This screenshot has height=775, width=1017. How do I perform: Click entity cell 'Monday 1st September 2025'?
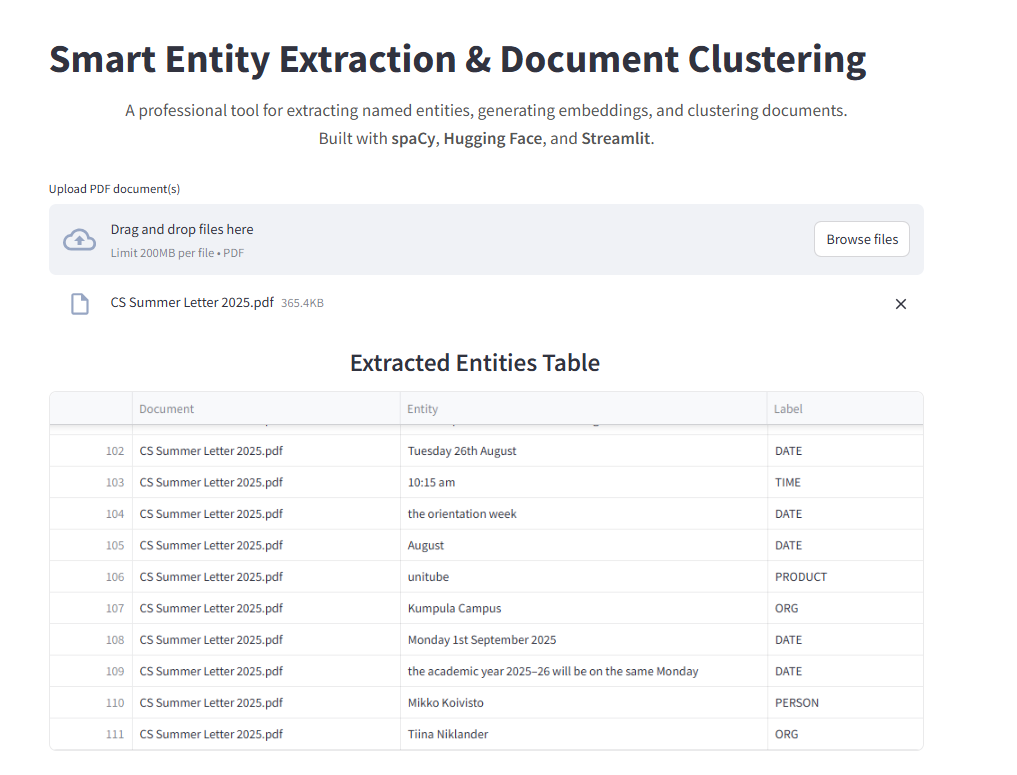[x=583, y=639]
